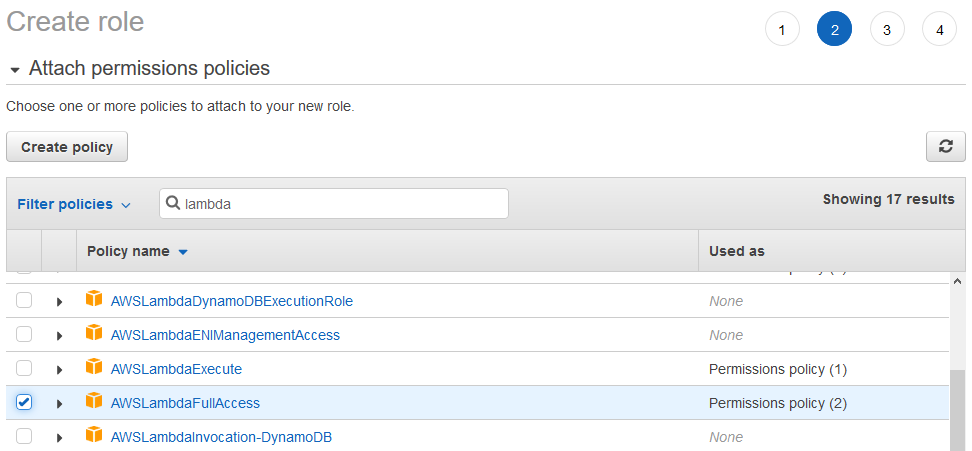Open the AWSLambdaENIManagementAccess policy link

tap(225, 335)
